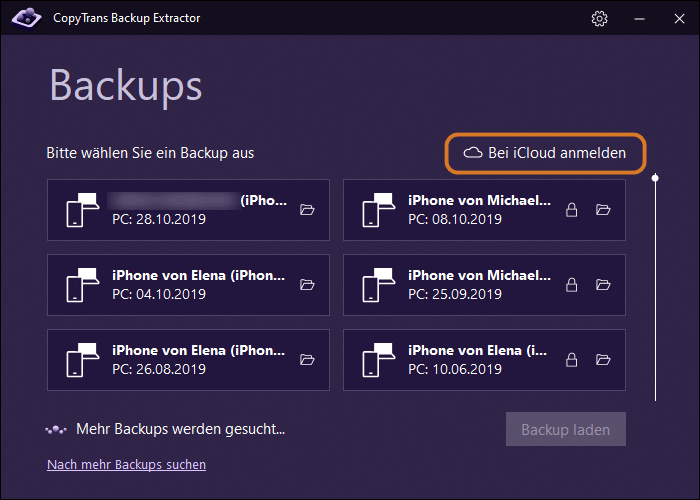
Task: Close the CopyTrans Backup Extractor window
Action: (x=679, y=19)
